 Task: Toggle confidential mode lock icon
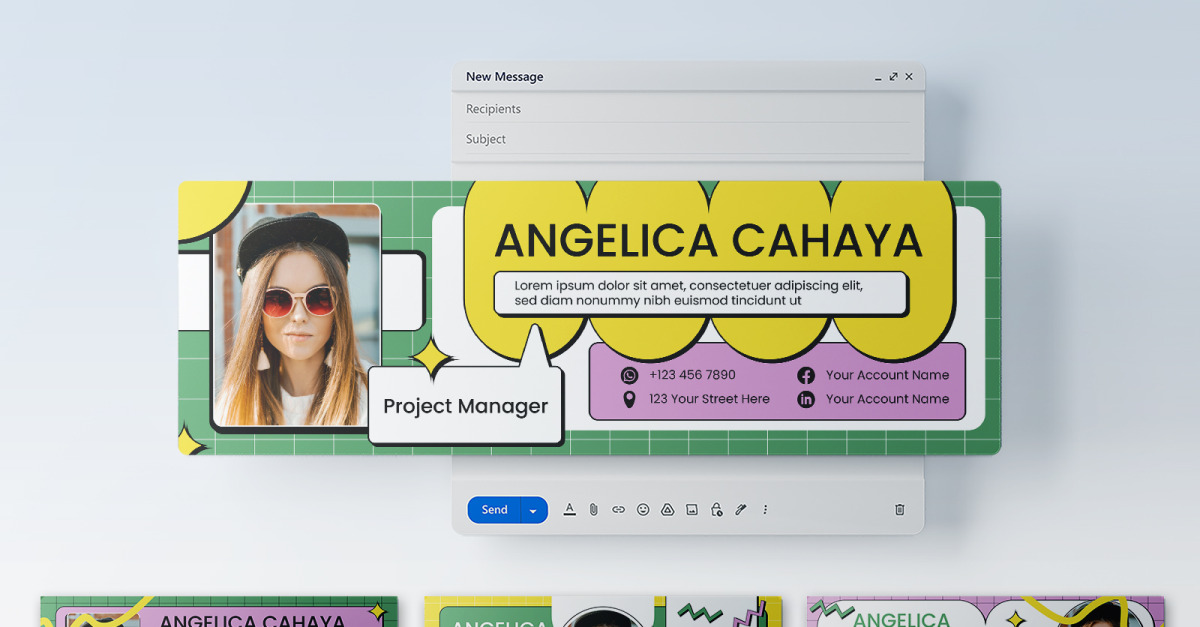pyautogui.click(x=717, y=510)
